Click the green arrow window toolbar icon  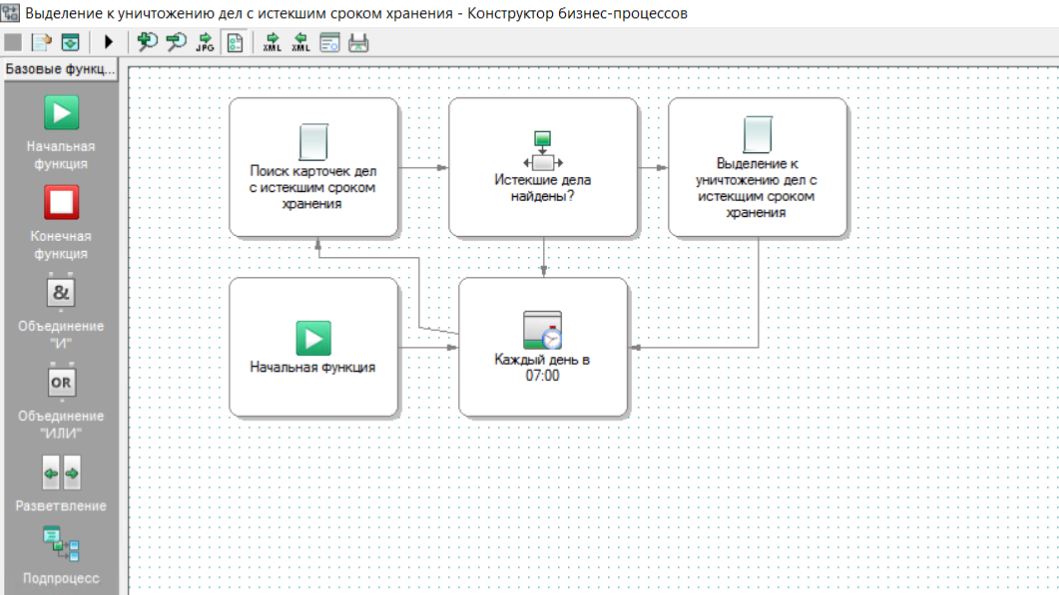coord(69,42)
